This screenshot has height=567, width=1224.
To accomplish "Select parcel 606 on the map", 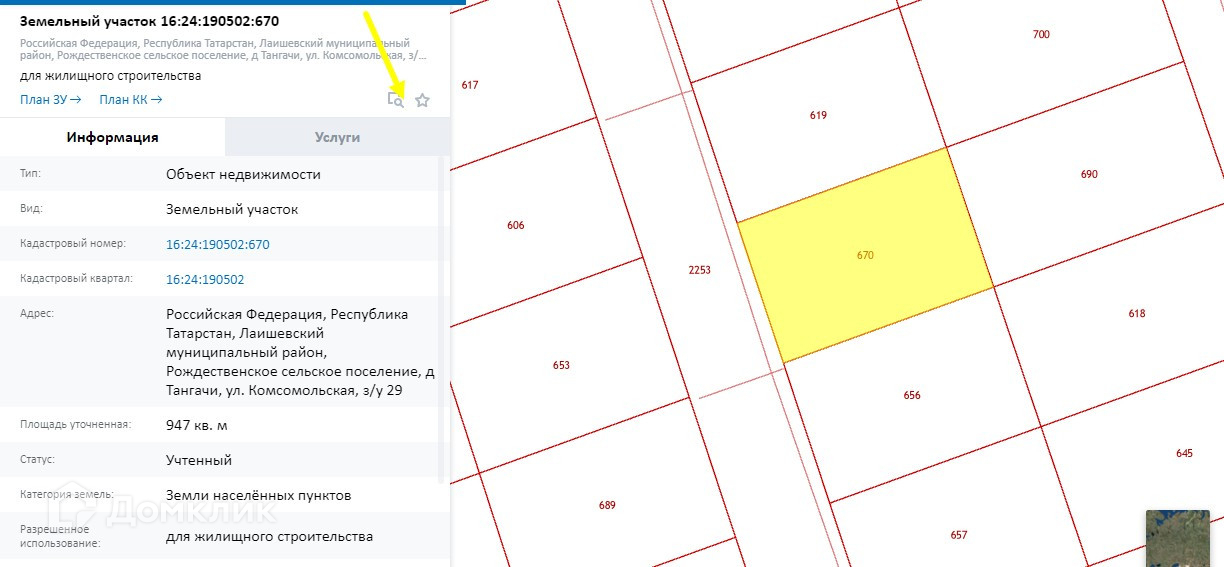I will click(x=515, y=225).
